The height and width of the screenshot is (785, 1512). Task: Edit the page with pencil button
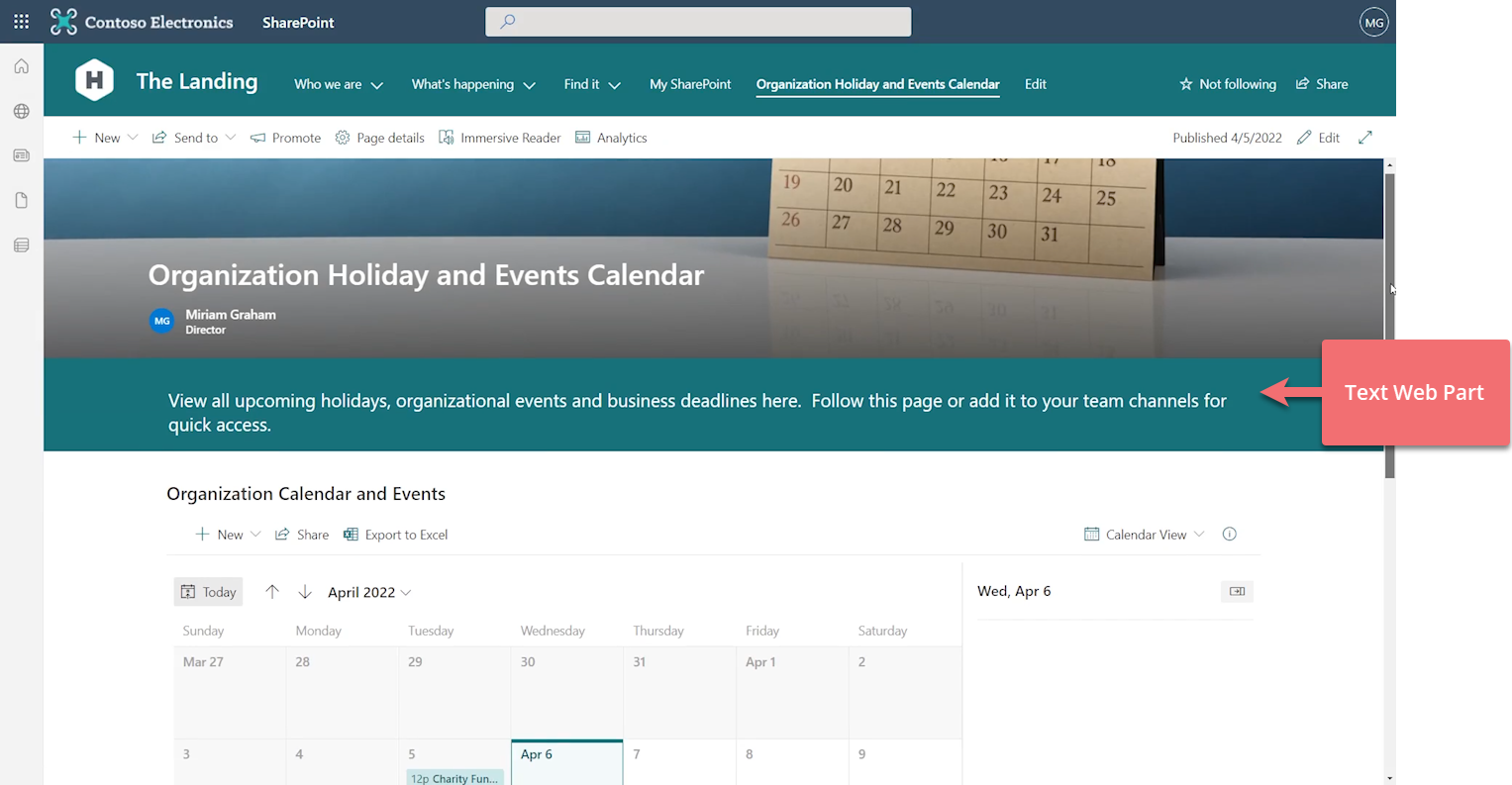[1318, 138]
